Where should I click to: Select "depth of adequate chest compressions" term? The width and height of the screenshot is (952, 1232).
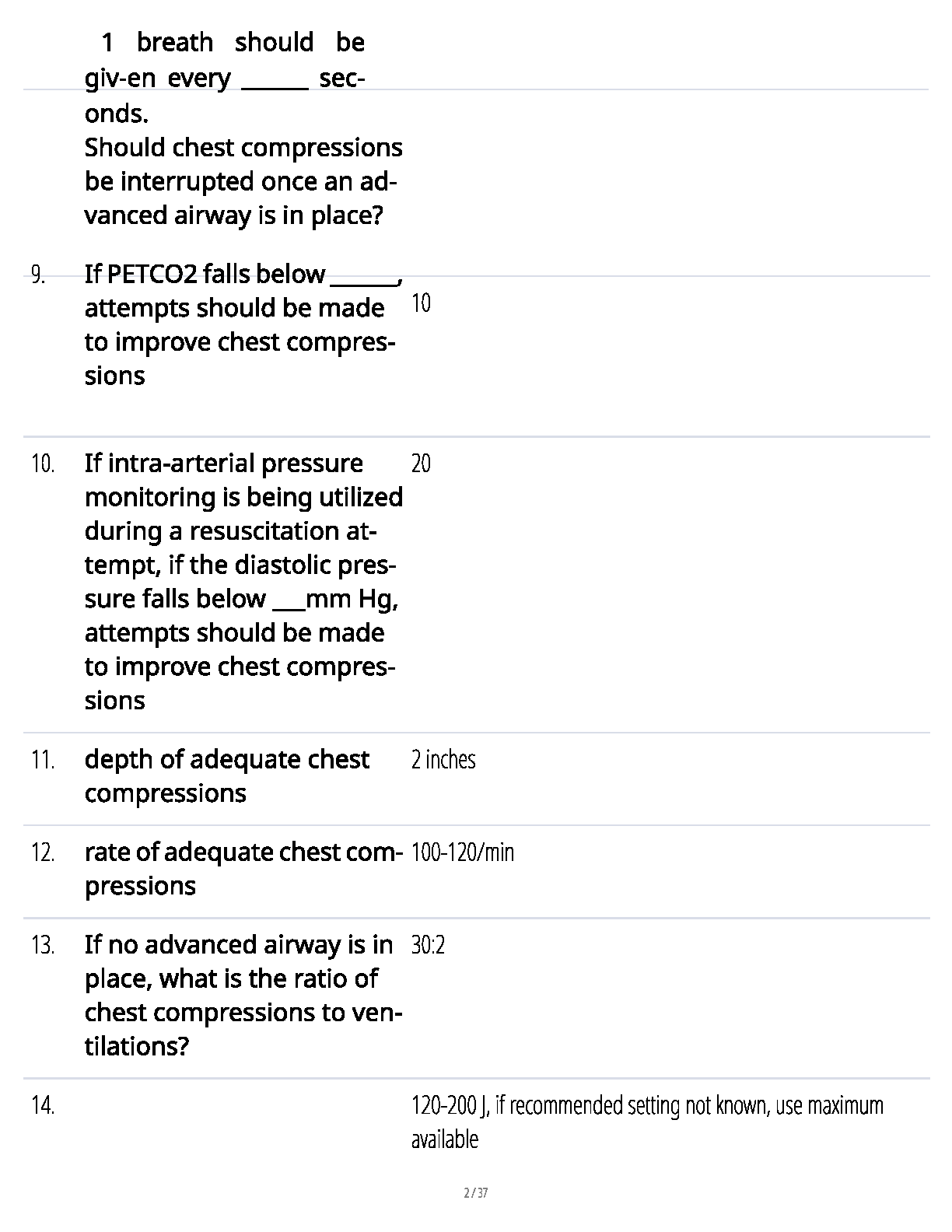click(x=226, y=776)
